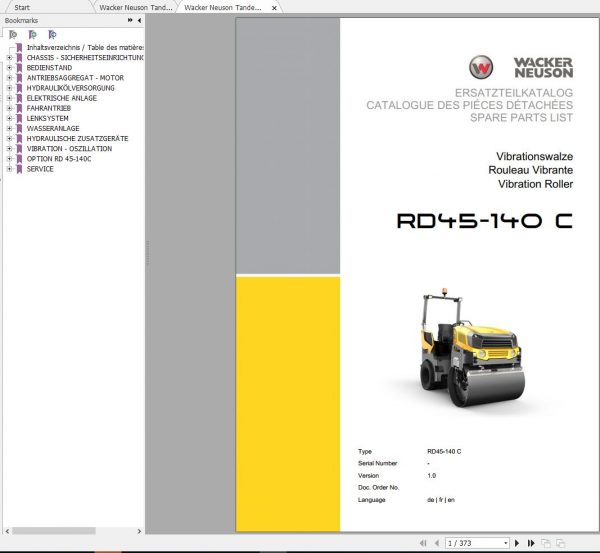Expand the WASSERANLAGE bookmark node

[10, 129]
